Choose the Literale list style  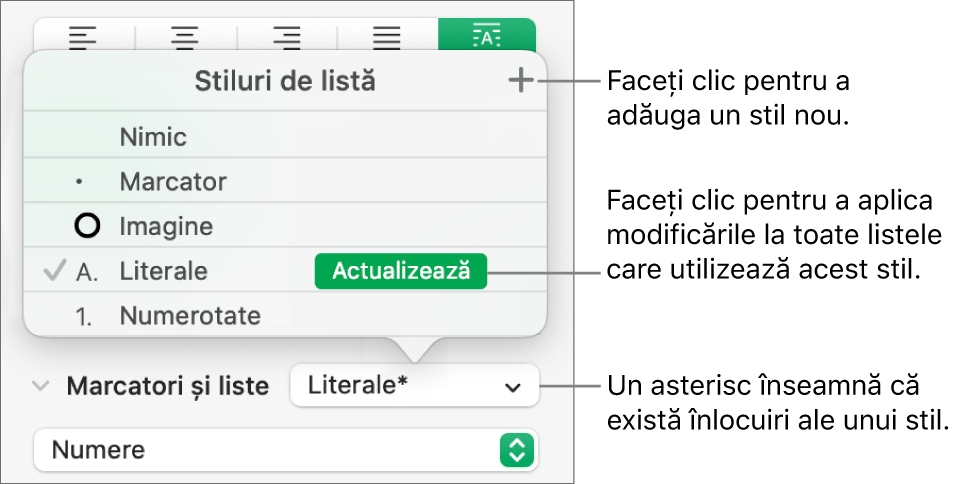coord(164,272)
